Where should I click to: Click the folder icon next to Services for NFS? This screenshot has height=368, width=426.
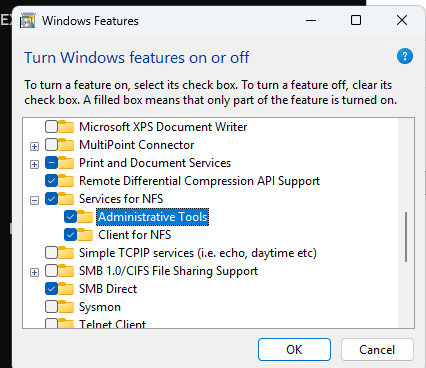66,199
